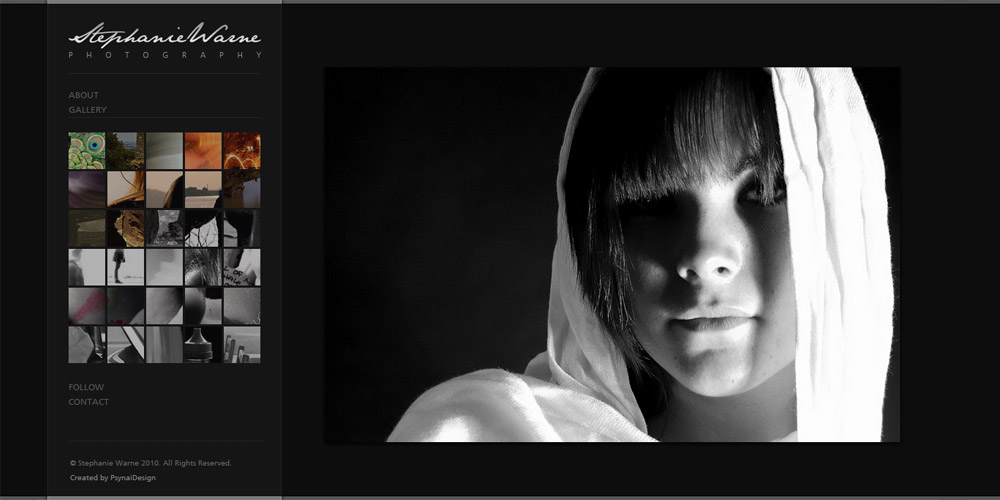This screenshot has width=1000, height=500.
Task: Select the red streak thumbnail in the fifth row
Action: (86, 306)
